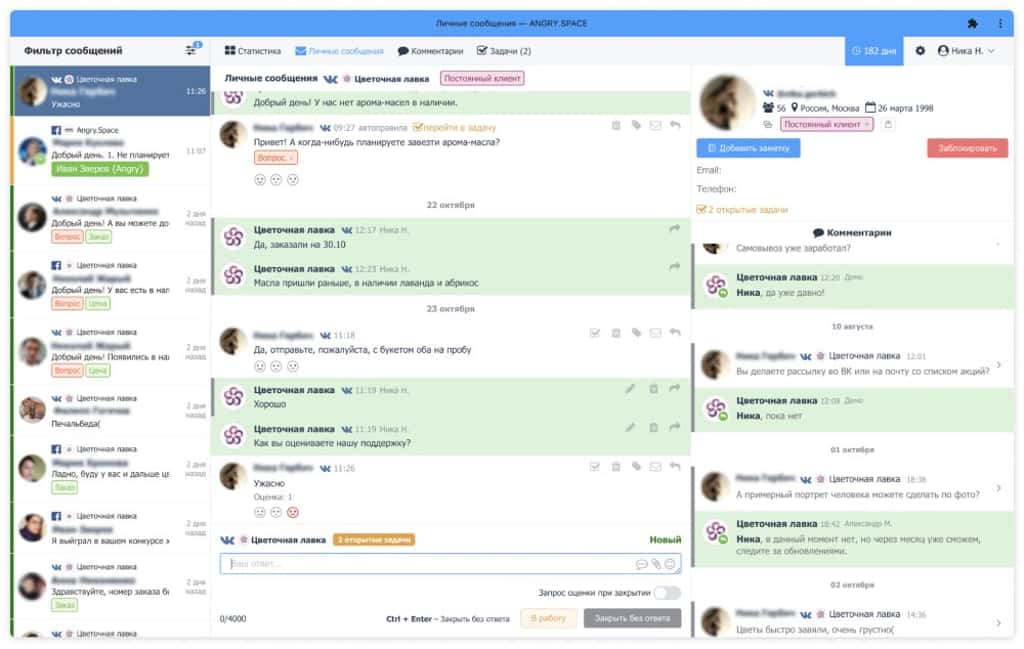Add tag to "Да, отправьте, пожалуйста" message
The height and width of the screenshot is (649, 1024).
coord(636,333)
